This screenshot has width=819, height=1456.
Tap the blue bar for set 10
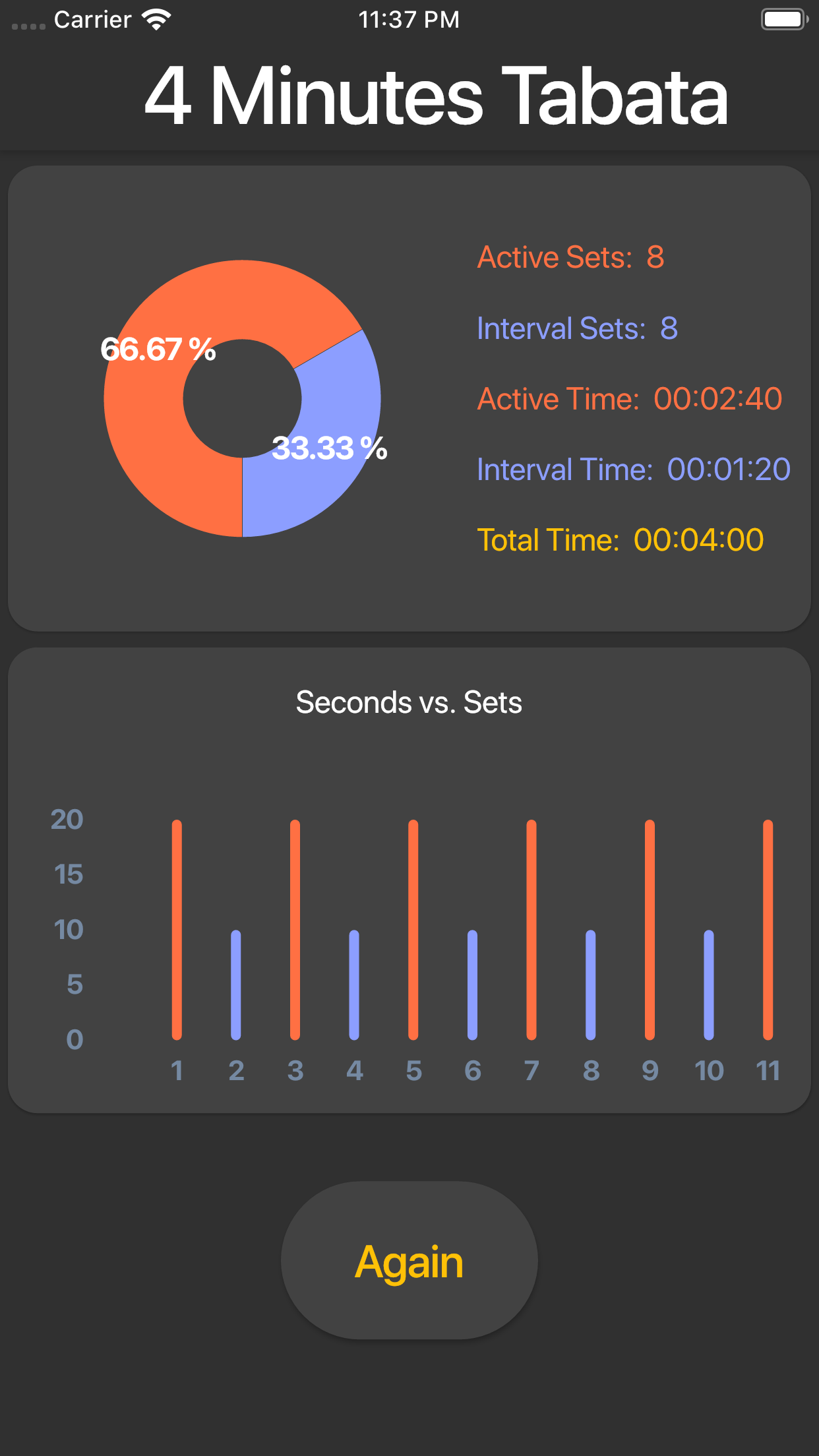tap(709, 985)
